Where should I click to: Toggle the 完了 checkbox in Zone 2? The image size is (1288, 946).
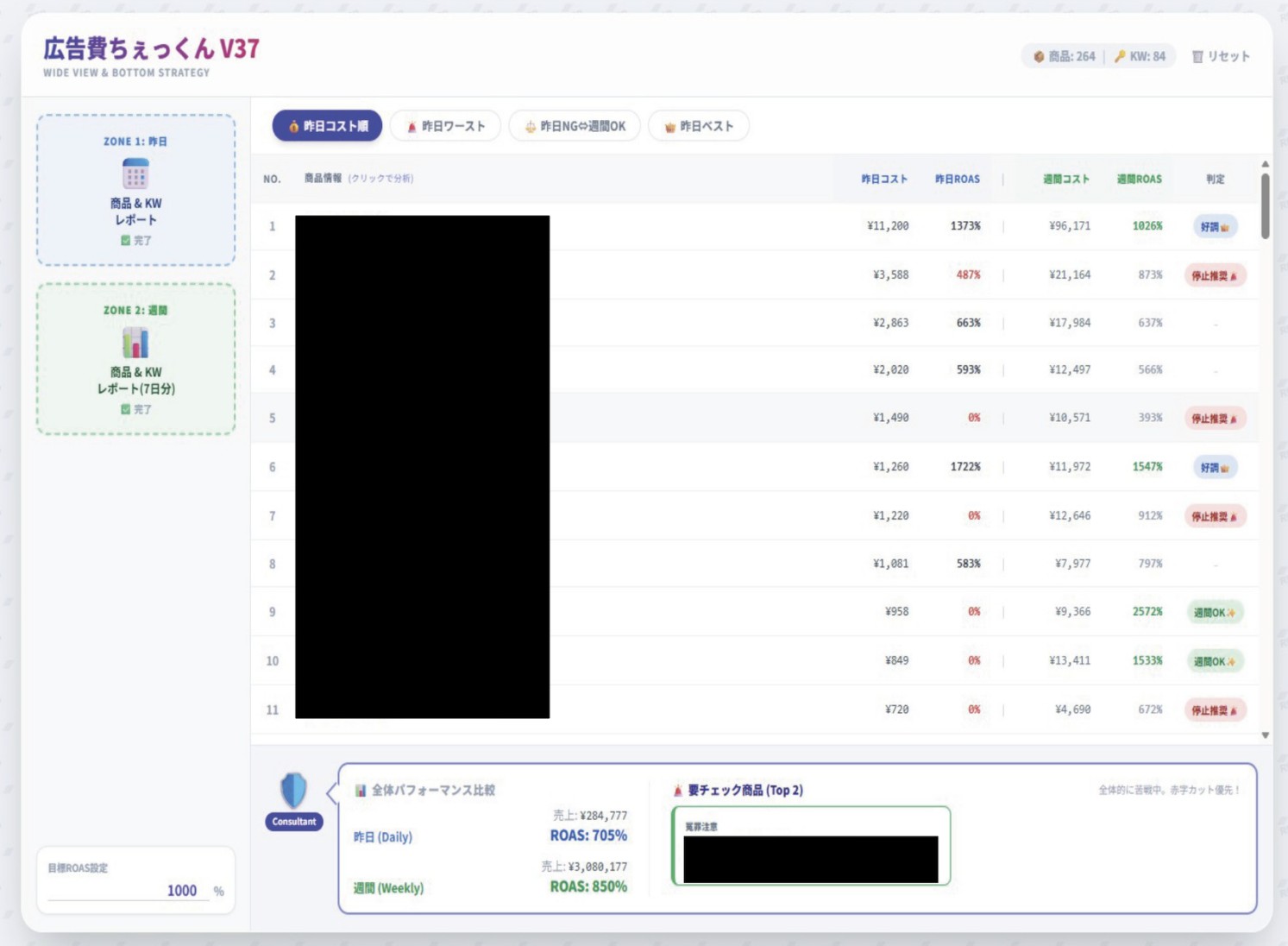(125, 410)
